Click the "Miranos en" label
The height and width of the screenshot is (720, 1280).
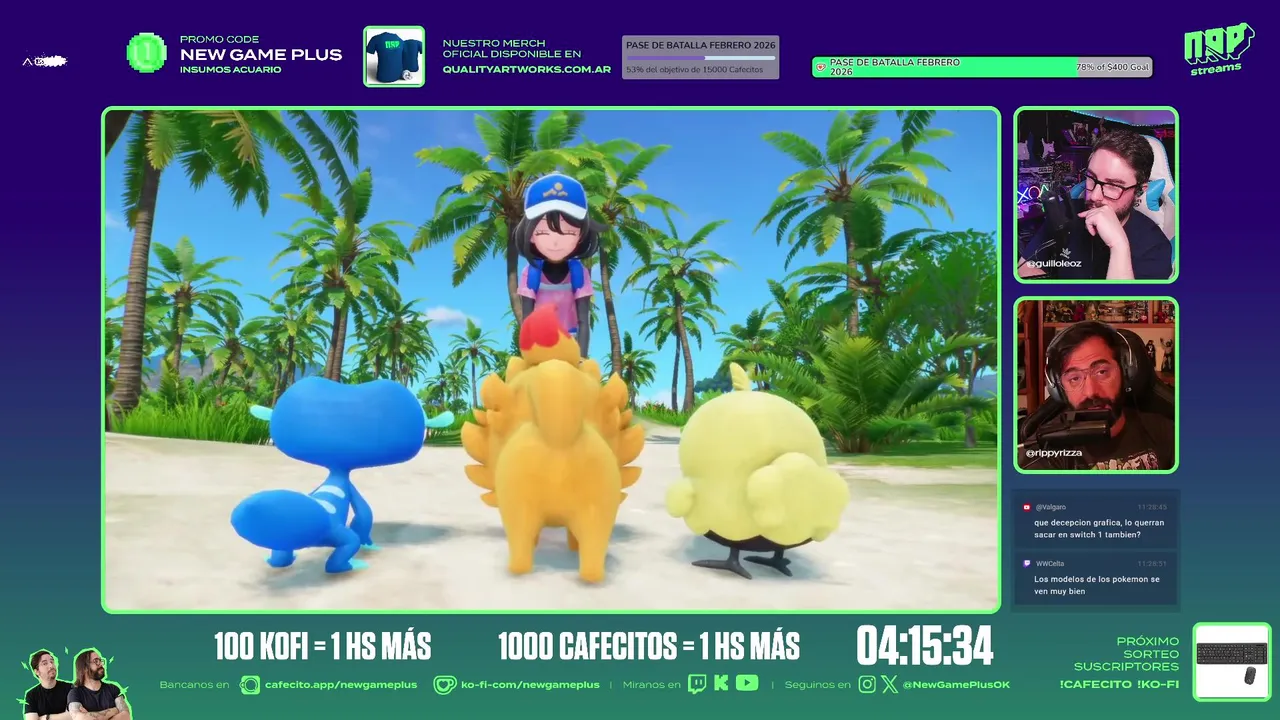coord(651,685)
